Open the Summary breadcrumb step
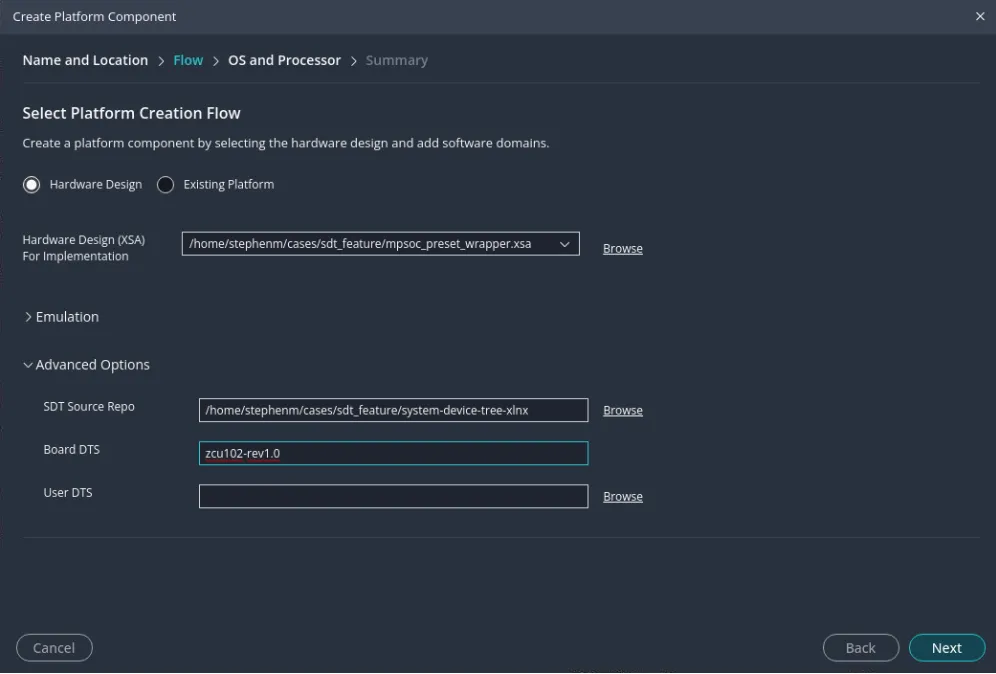The height and width of the screenshot is (674, 996). pyautogui.click(x=396, y=61)
